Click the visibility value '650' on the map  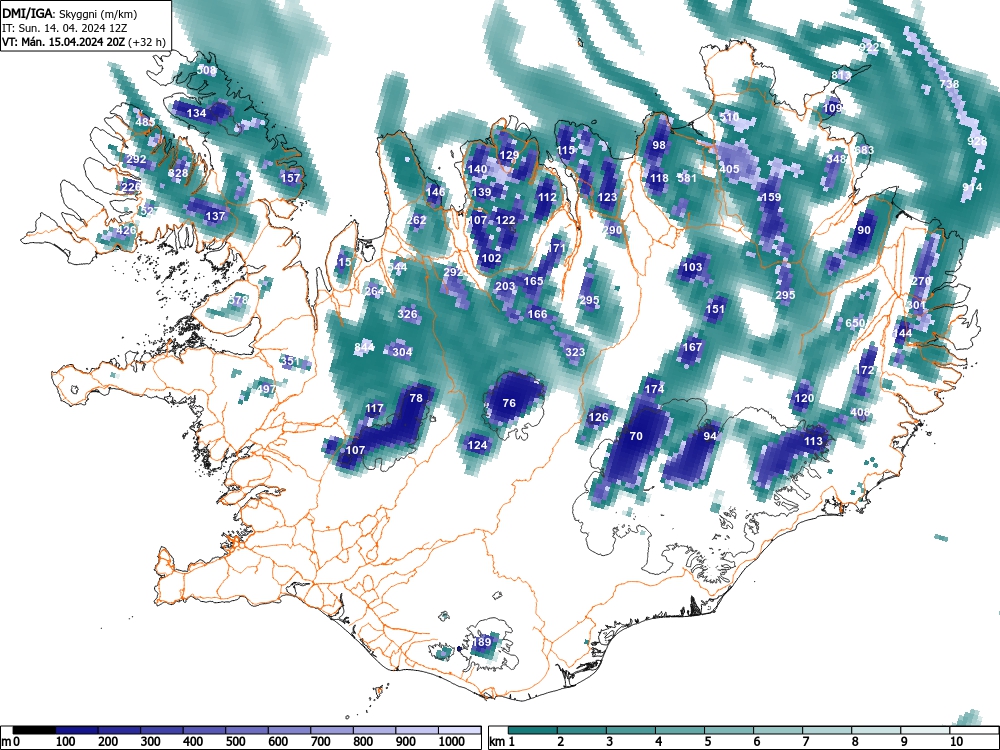[855, 323]
